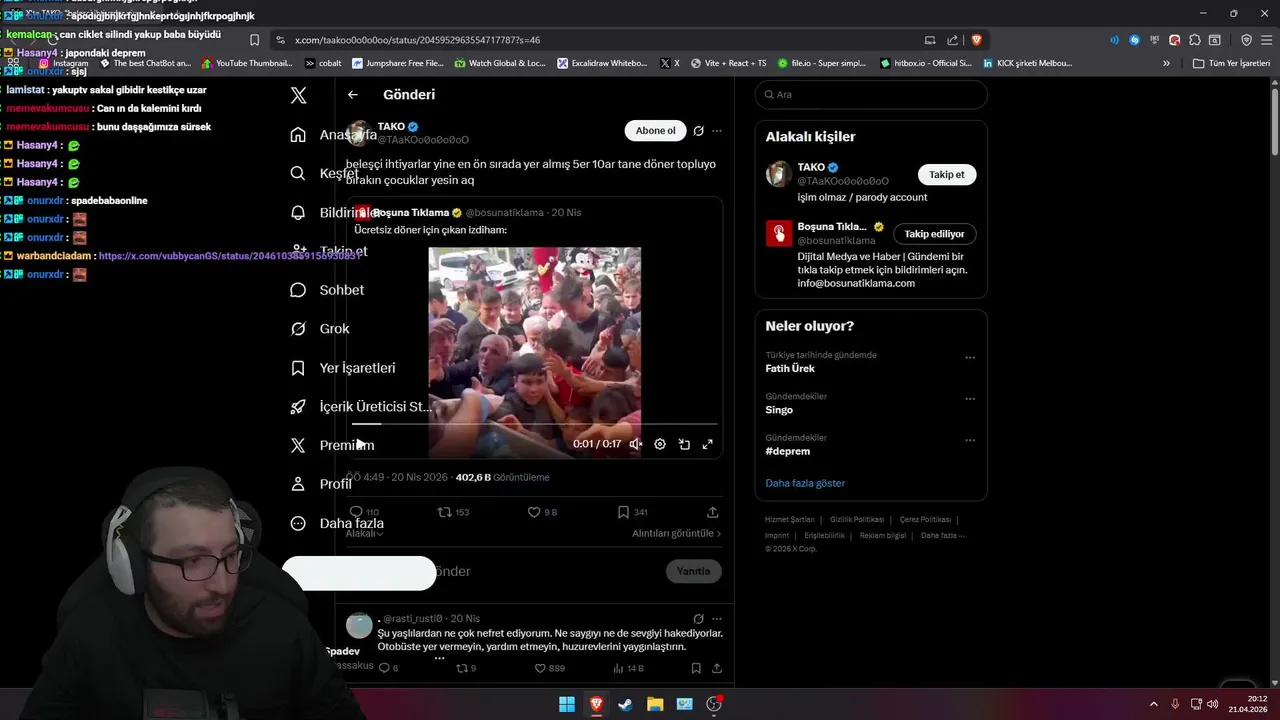
Task: Click the video progress bar
Action: [x=534, y=424]
